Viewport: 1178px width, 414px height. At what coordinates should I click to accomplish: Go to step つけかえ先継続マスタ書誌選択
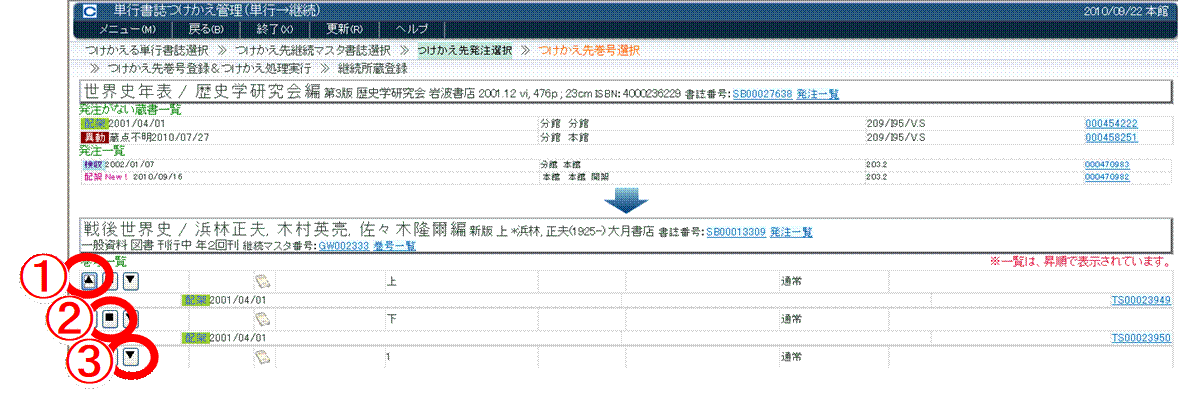(313, 50)
